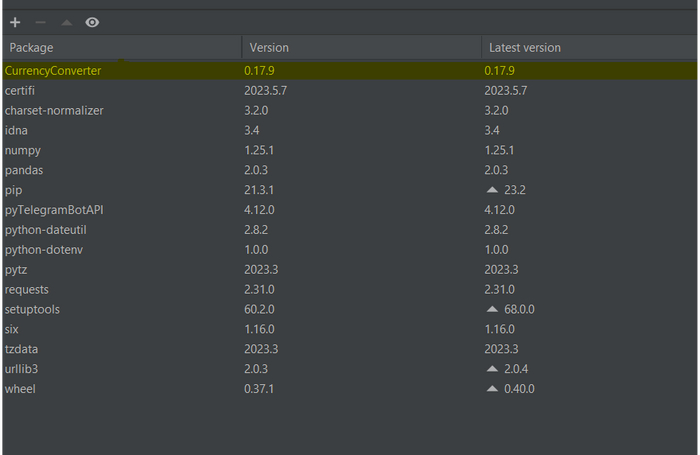This screenshot has height=455, width=700.
Task: Select the CurrencyConverter package row
Action: pyautogui.click(x=53, y=71)
